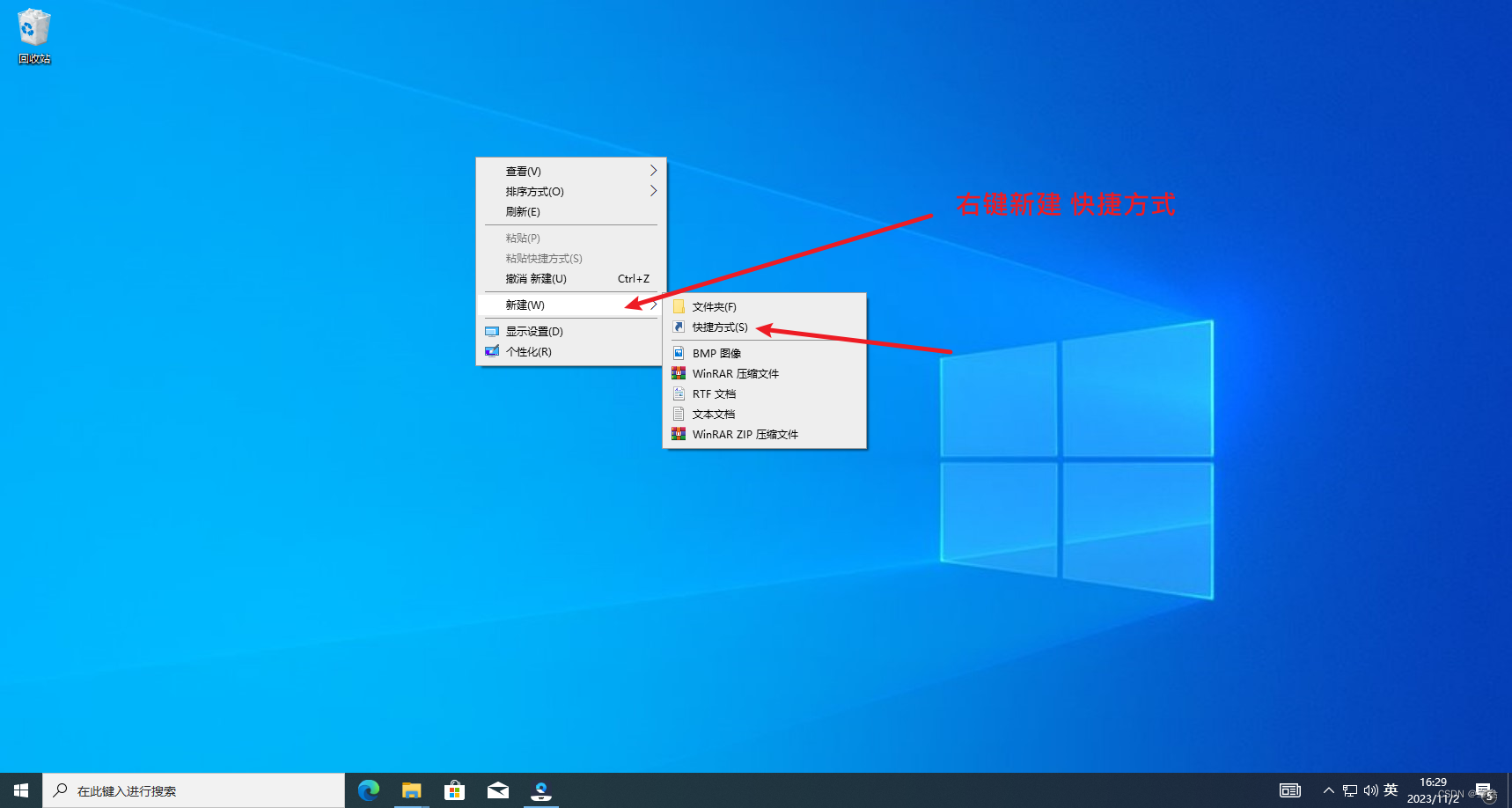Click the picture icon beside BMP 图像
Image resolution: width=1512 pixels, height=808 pixels.
pyautogui.click(x=679, y=353)
